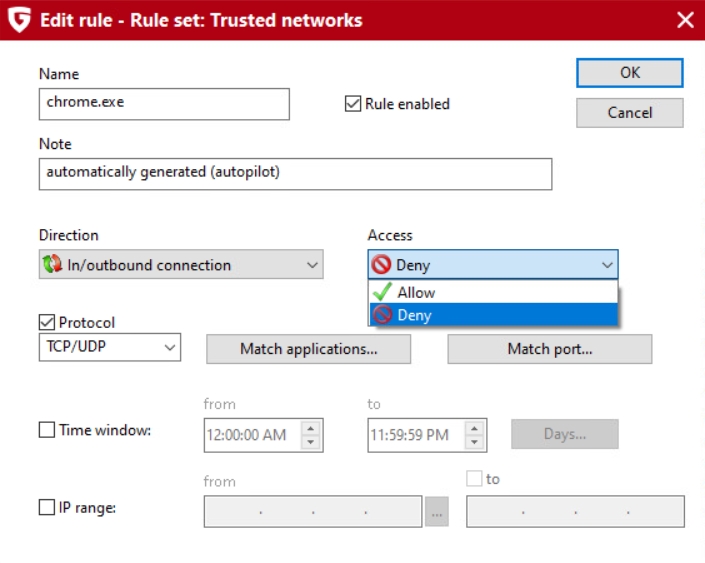
Task: Click the red deny icon in Access combo box
Action: (381, 264)
